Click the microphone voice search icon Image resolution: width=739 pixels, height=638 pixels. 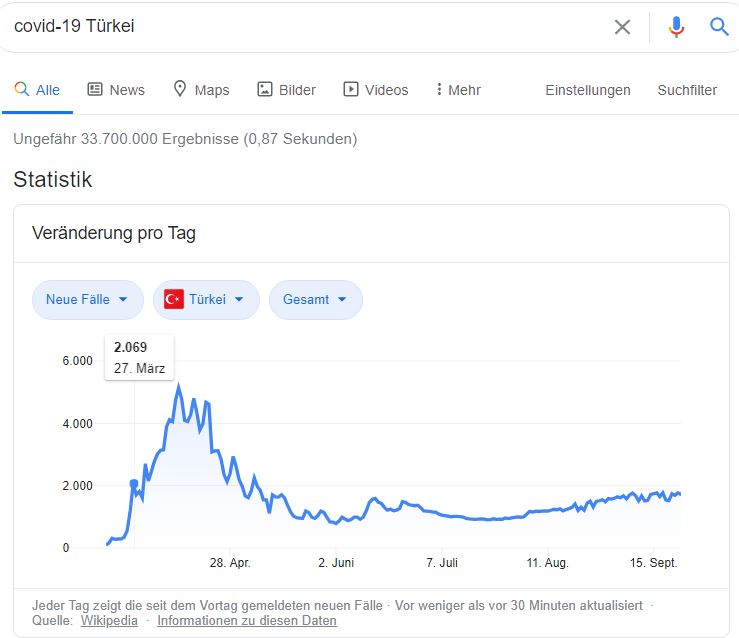pos(676,27)
